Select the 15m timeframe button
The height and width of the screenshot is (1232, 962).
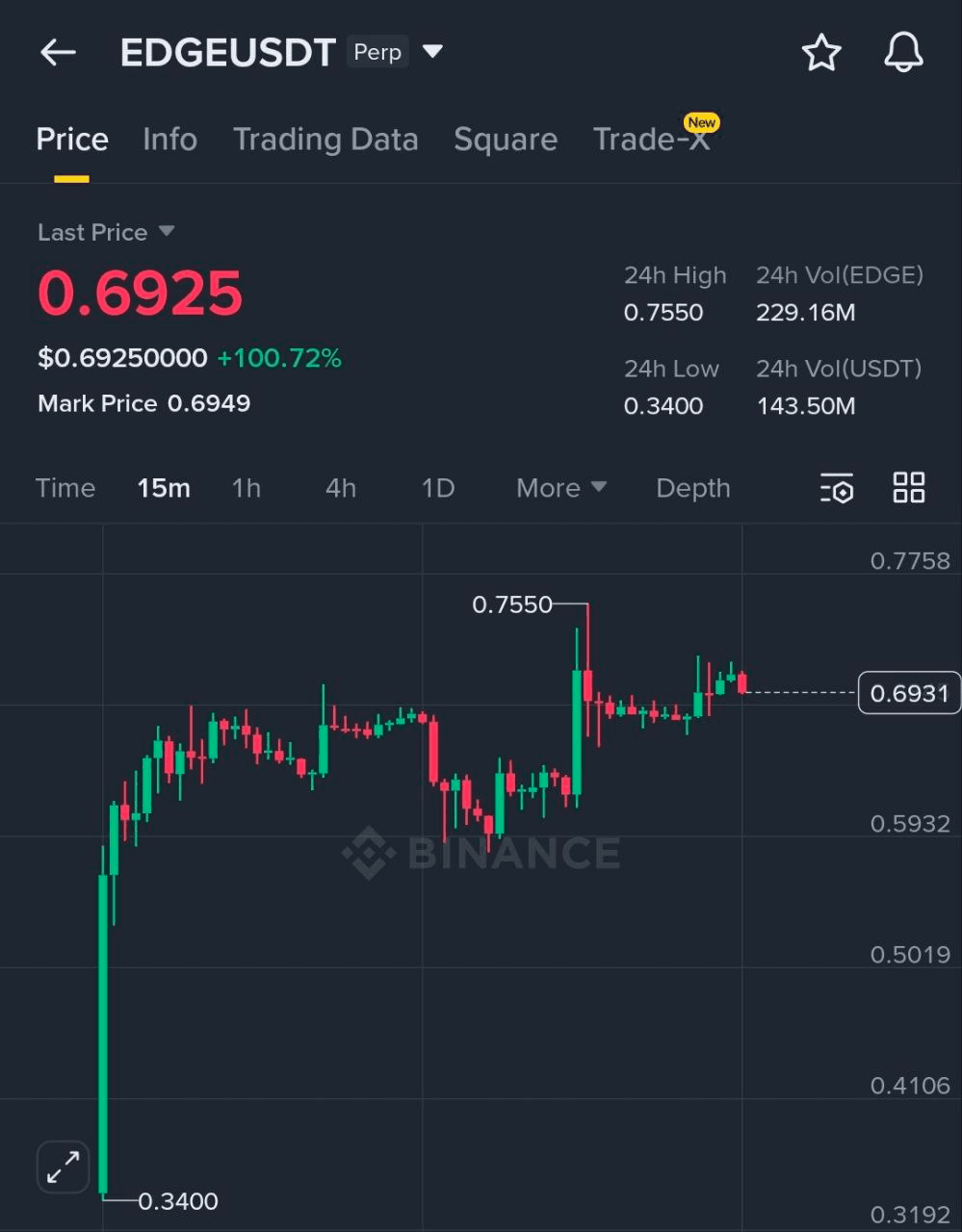tap(164, 488)
